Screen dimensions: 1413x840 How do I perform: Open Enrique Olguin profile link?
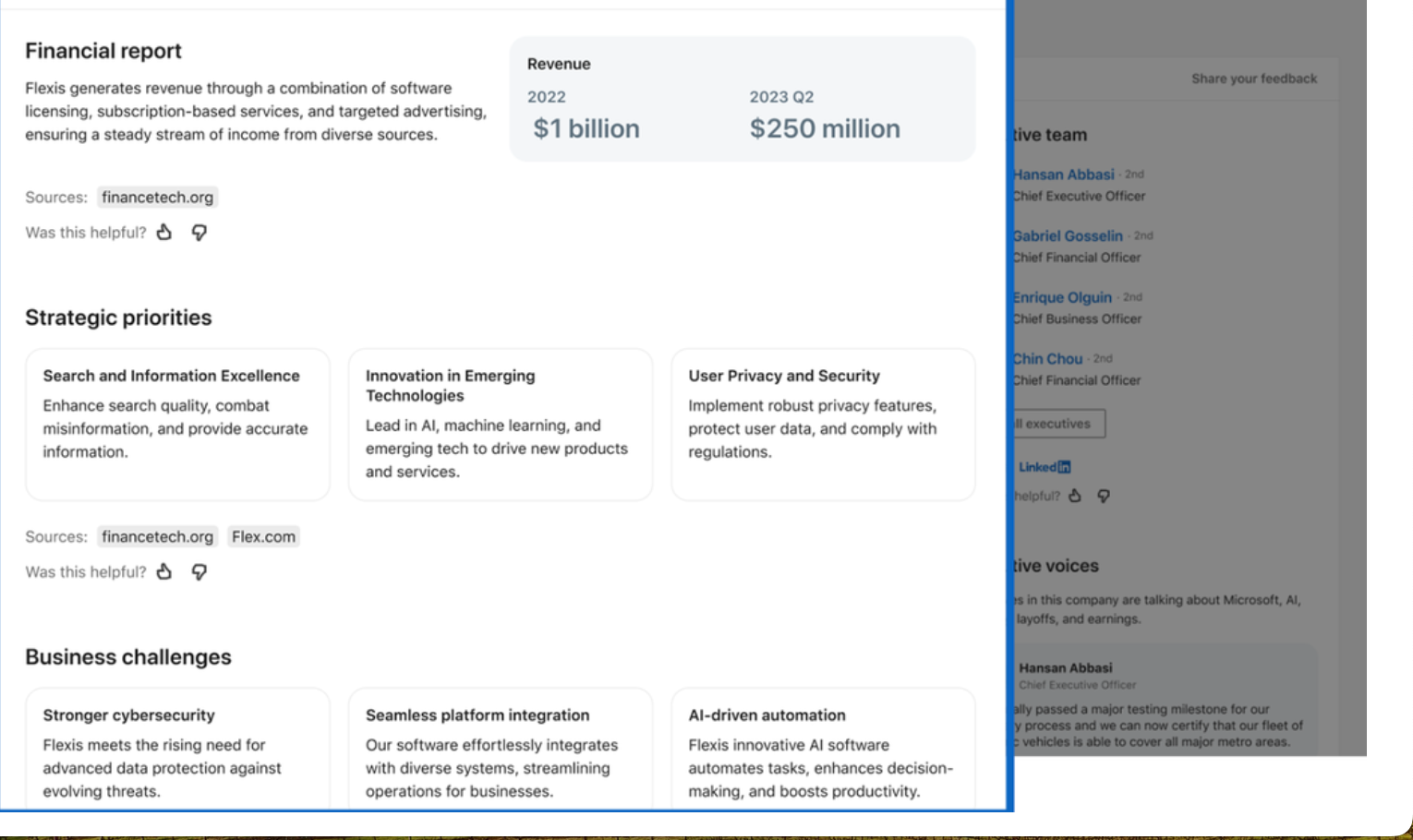[x=1063, y=297]
